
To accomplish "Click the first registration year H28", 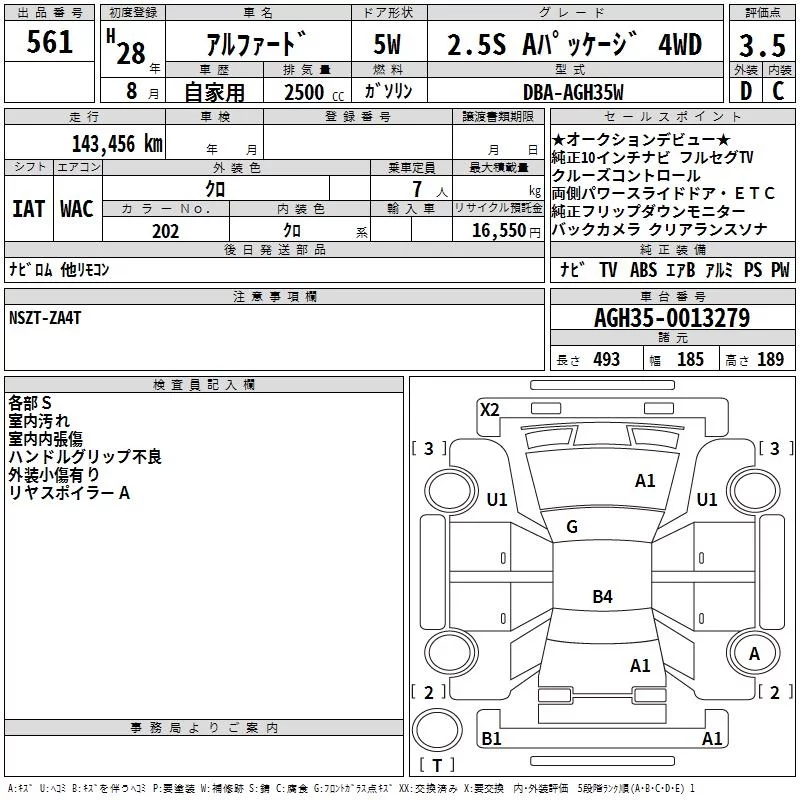I will [126, 47].
